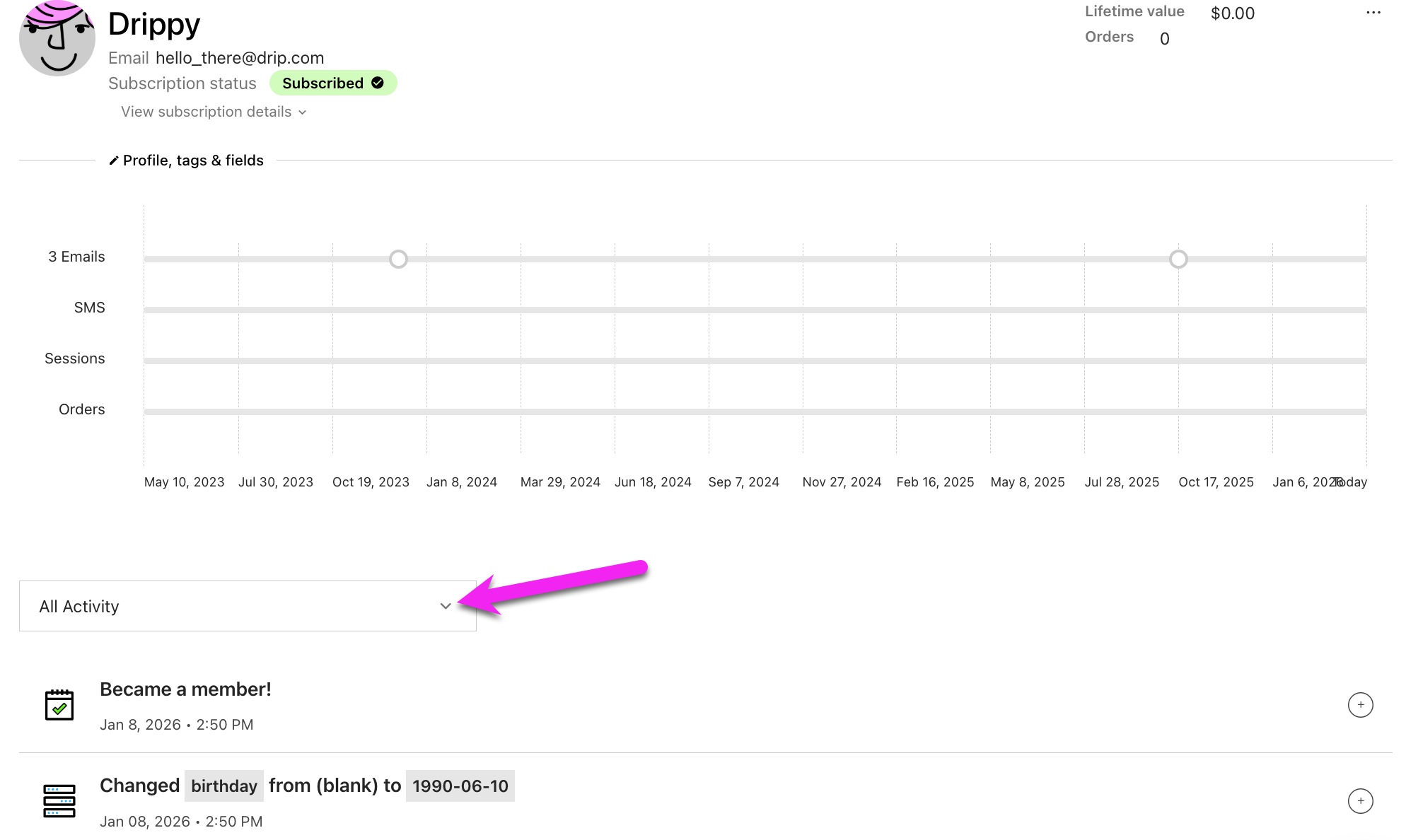This screenshot has width=1406, height=840.
Task: Click the calendar checkmark member icon
Action: (x=59, y=705)
